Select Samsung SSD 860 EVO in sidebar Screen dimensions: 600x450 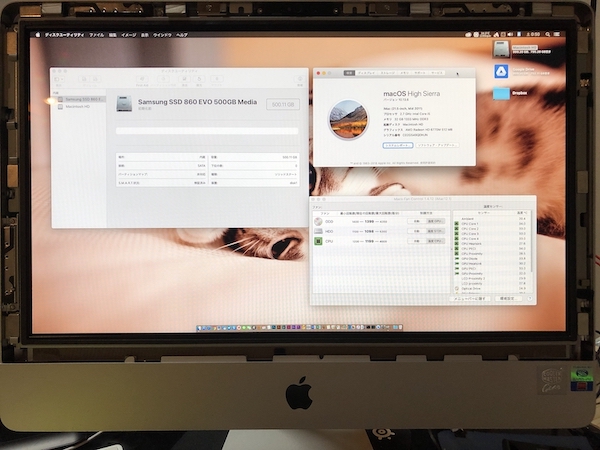pos(79,99)
